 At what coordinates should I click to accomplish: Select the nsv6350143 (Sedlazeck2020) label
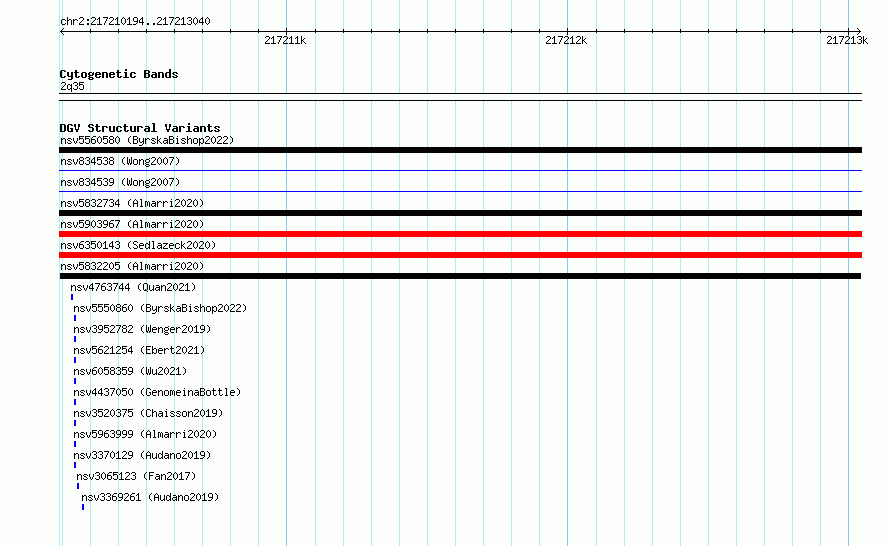pyautogui.click(x=138, y=245)
